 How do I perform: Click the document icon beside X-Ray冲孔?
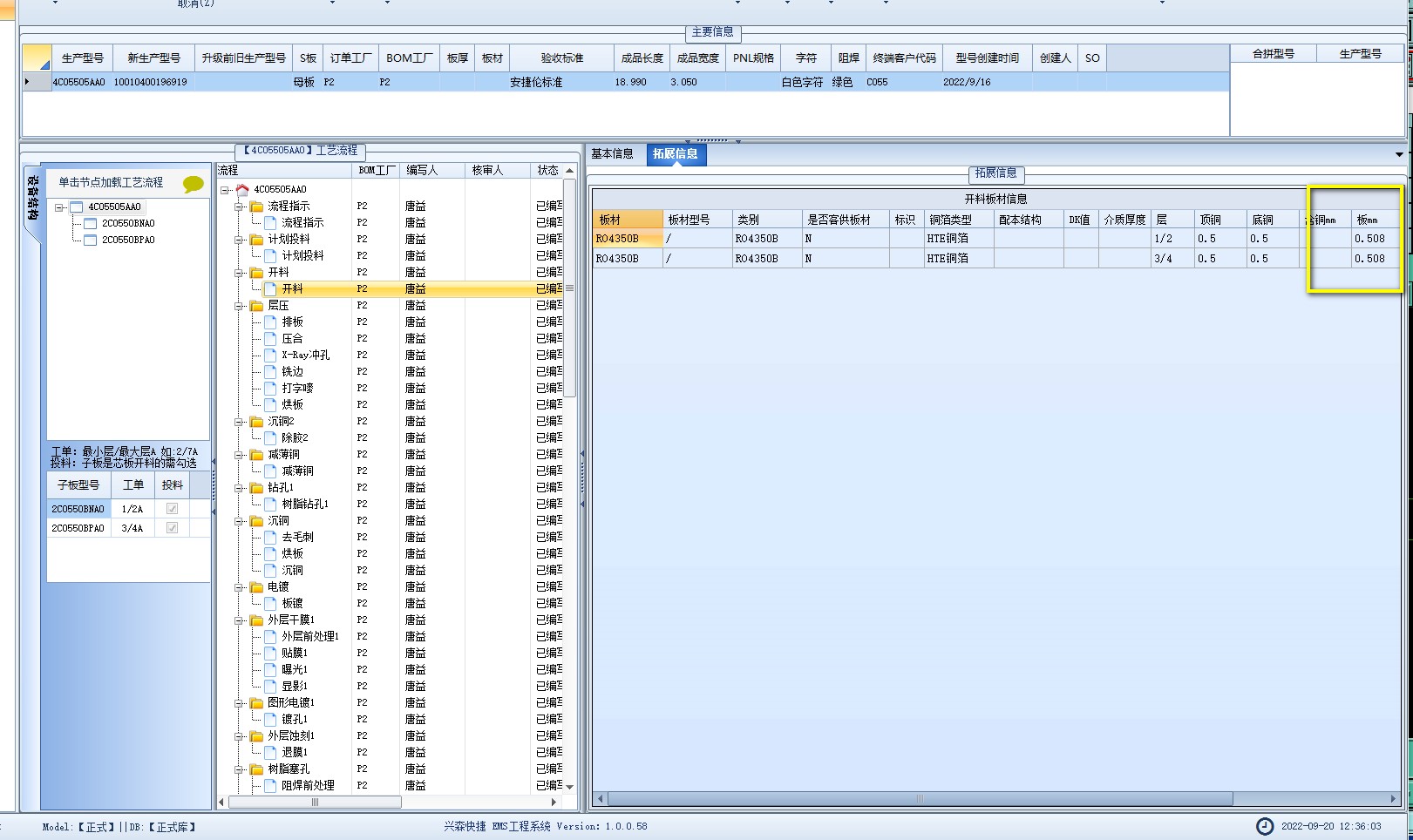tap(270, 355)
